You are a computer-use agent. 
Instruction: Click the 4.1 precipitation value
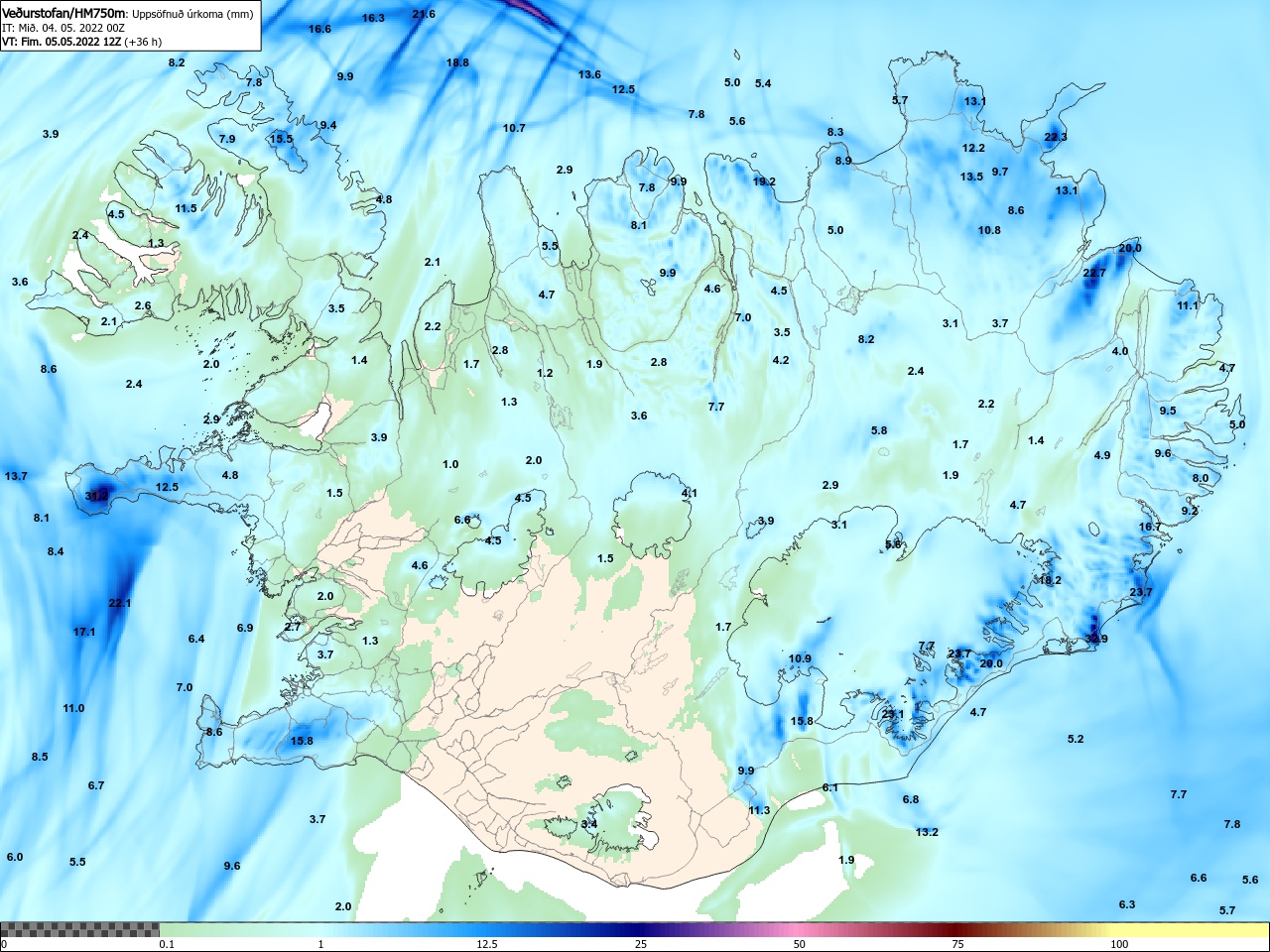tap(690, 493)
